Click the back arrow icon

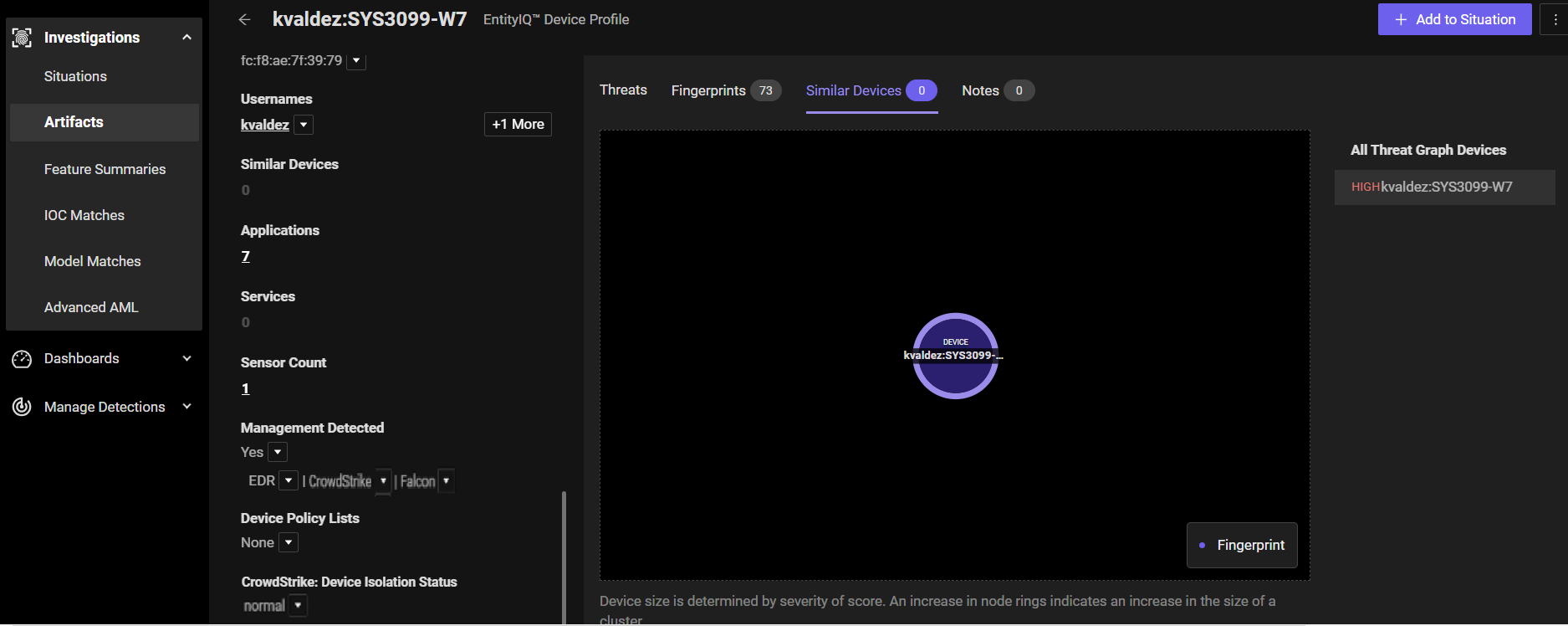coord(244,19)
